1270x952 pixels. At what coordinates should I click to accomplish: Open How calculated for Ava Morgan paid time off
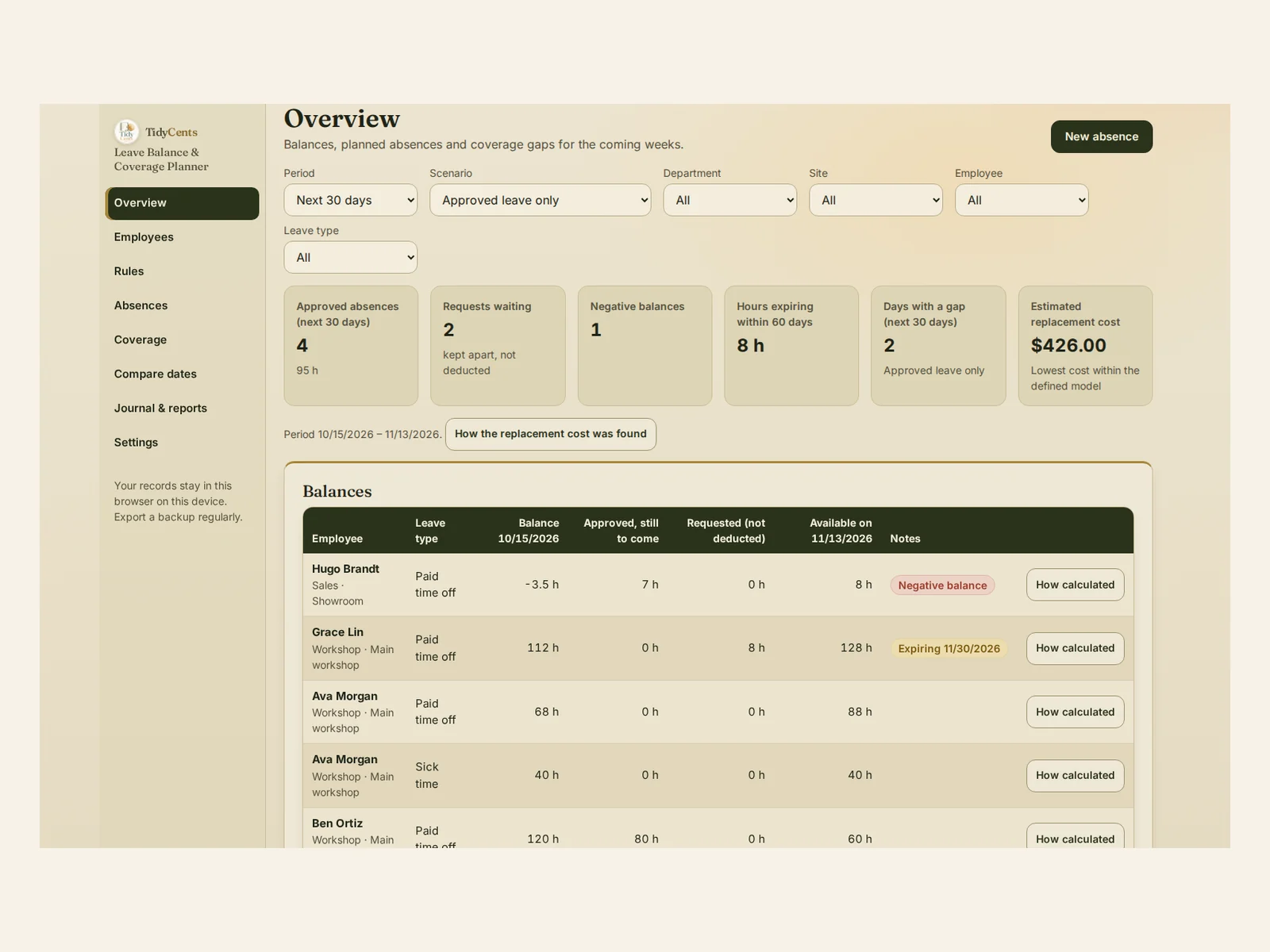[x=1075, y=712]
